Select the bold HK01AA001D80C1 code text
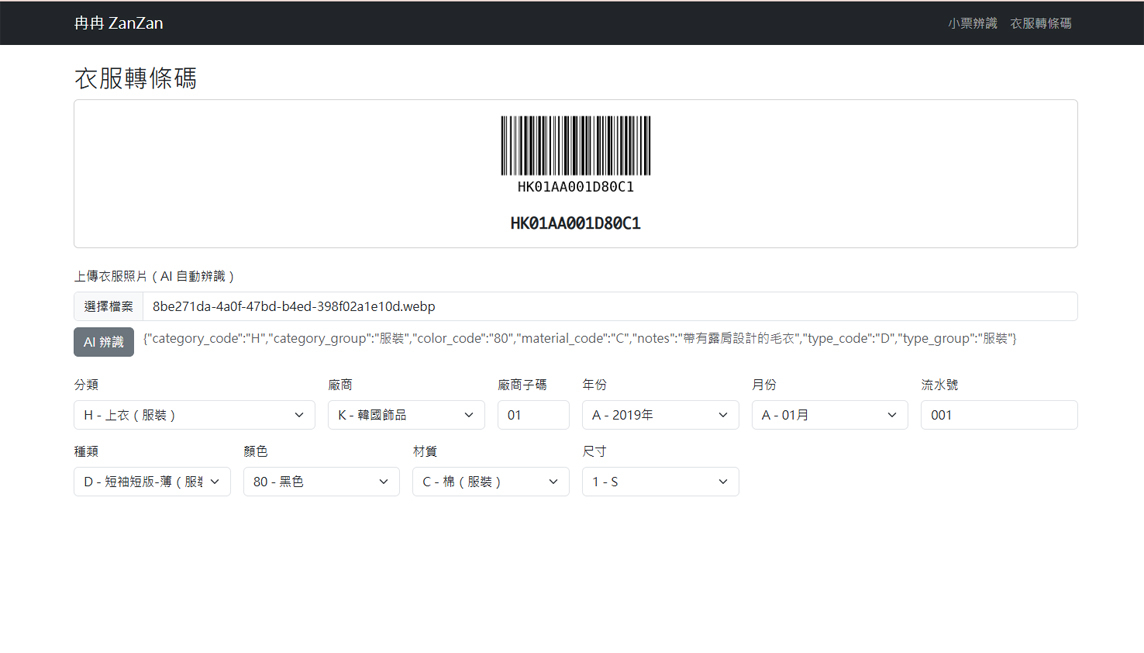Image resolution: width=1144 pixels, height=653 pixels. pos(576,223)
